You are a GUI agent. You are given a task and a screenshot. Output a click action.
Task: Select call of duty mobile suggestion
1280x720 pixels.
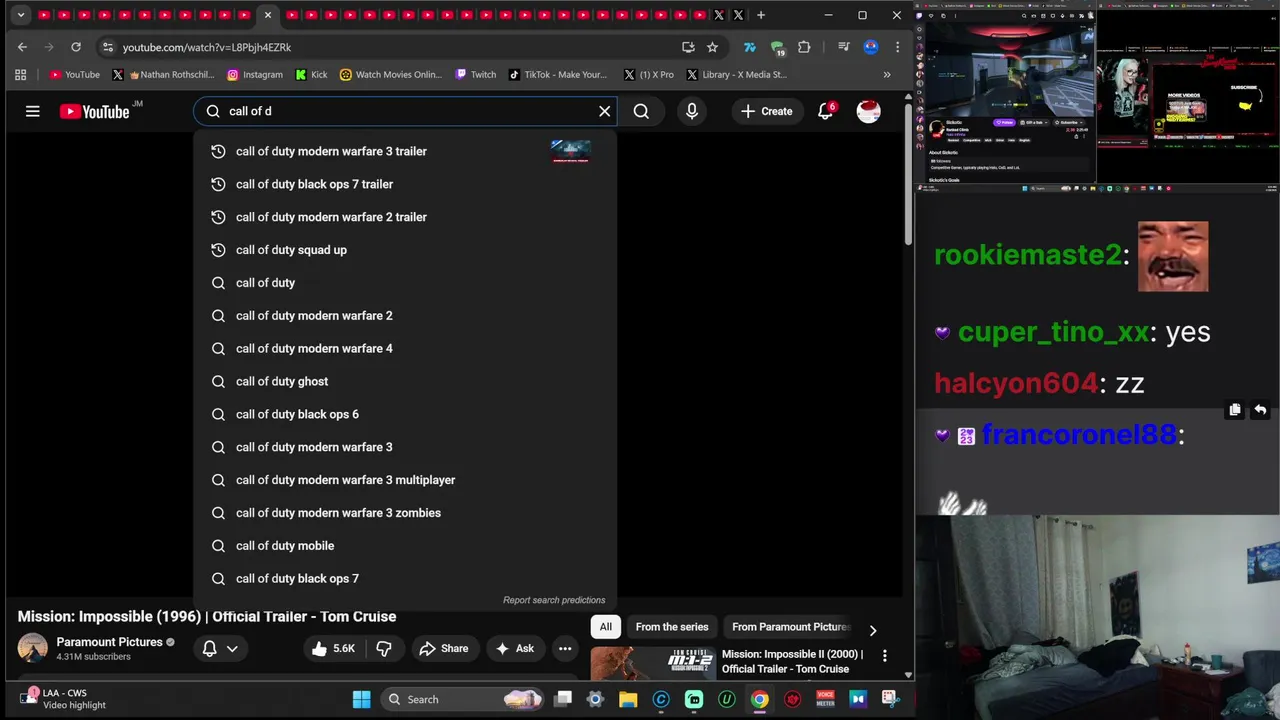(x=405, y=546)
